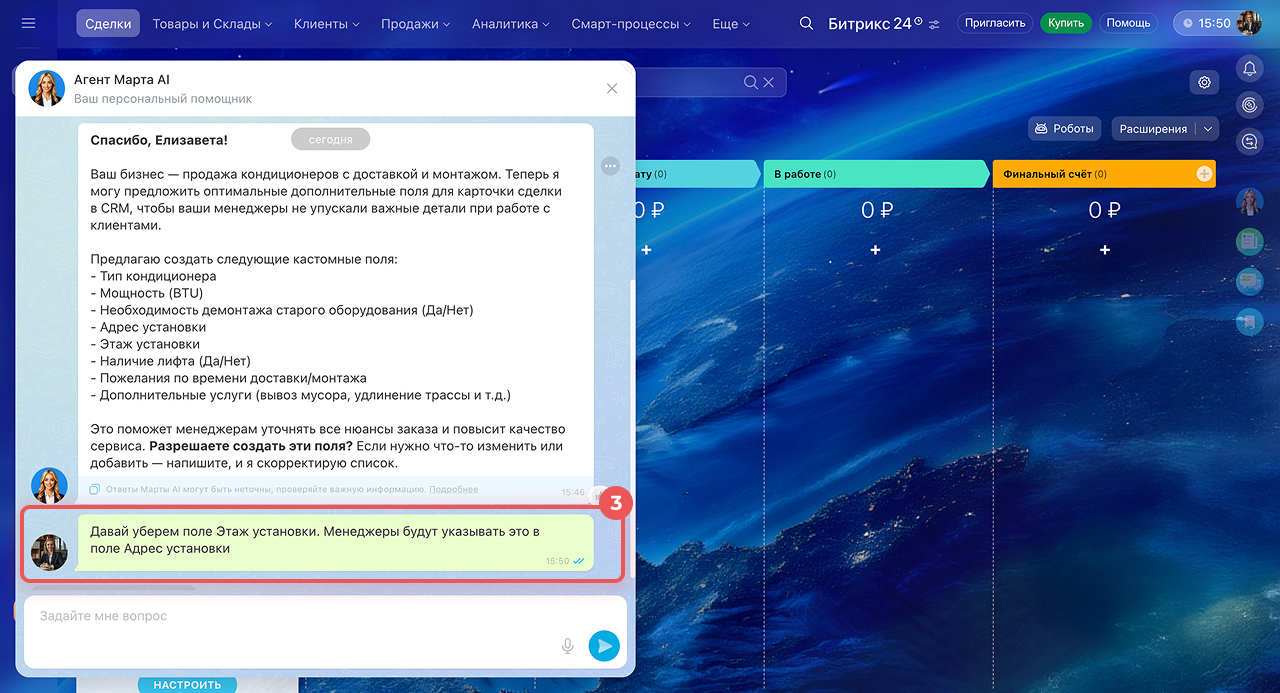The image size is (1280, 693).
Task: Open the notifications bell
Action: click(x=1249, y=68)
